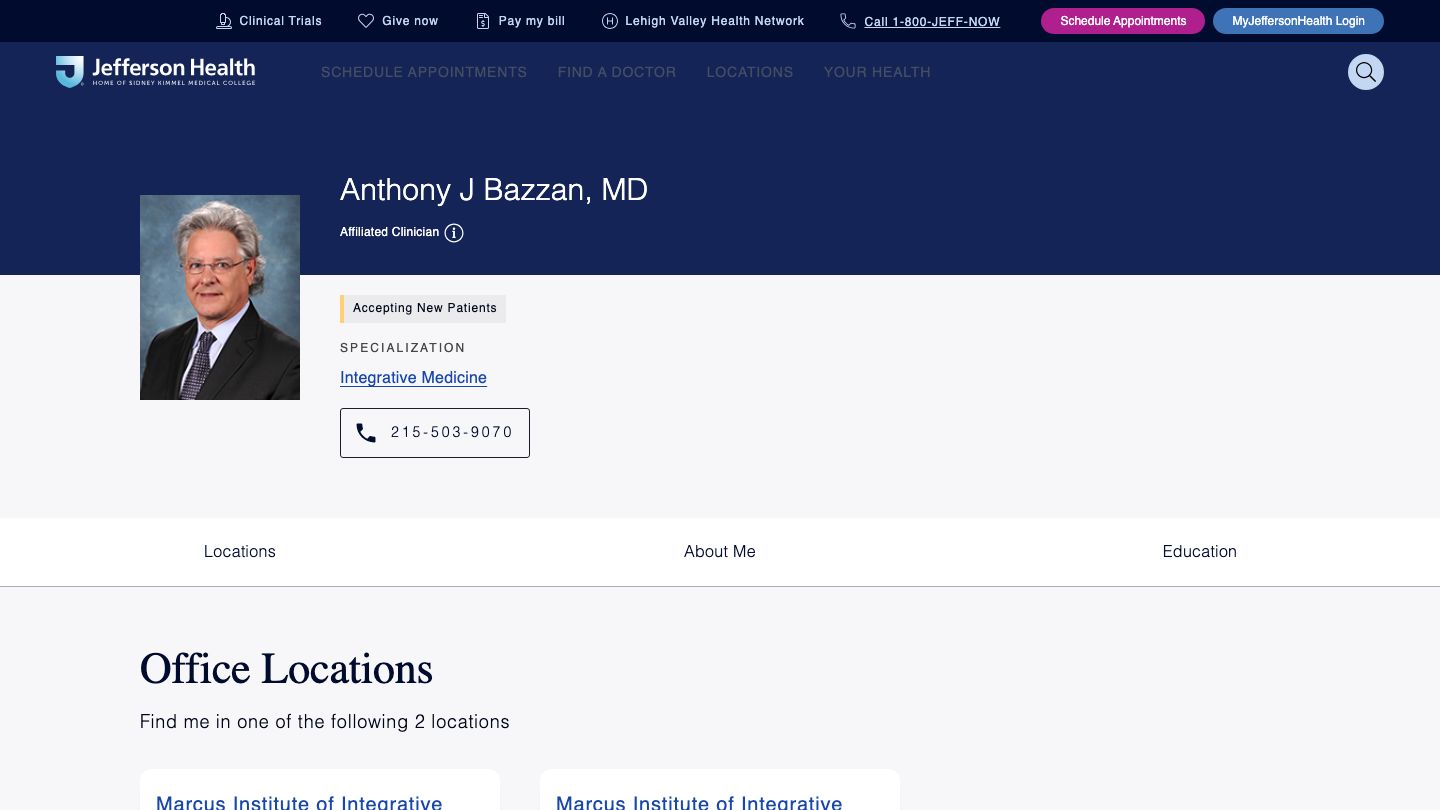Select the Education tab
Screen dimensions: 1440x810
[x=1199, y=551]
